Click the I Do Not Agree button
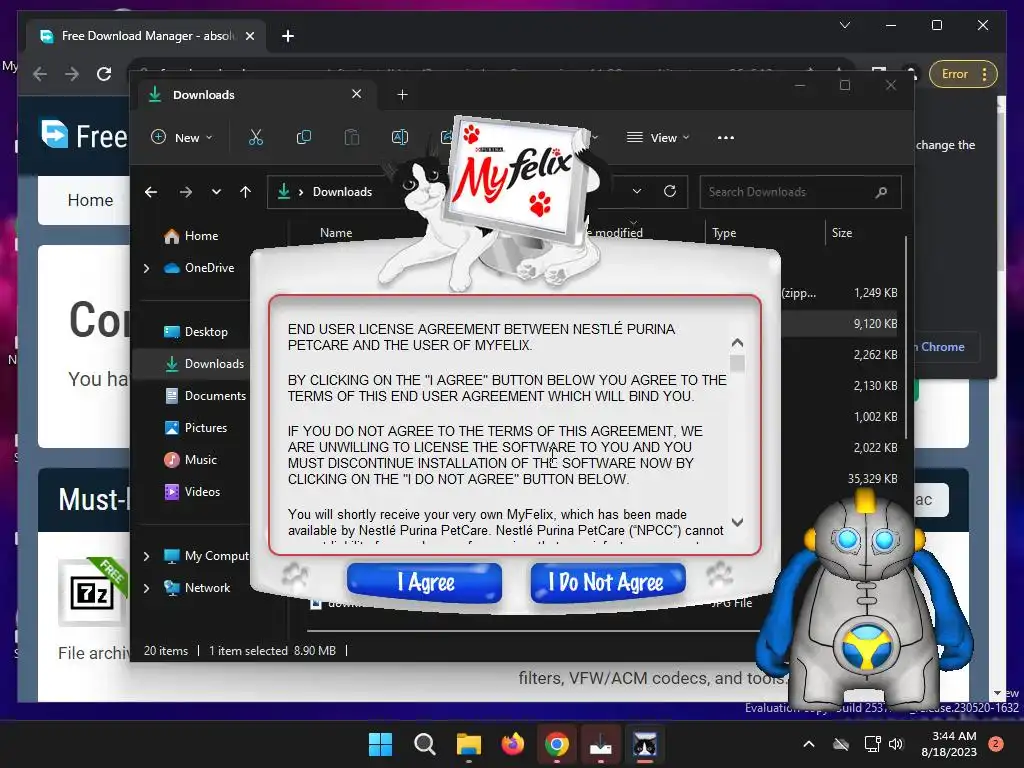 (608, 582)
